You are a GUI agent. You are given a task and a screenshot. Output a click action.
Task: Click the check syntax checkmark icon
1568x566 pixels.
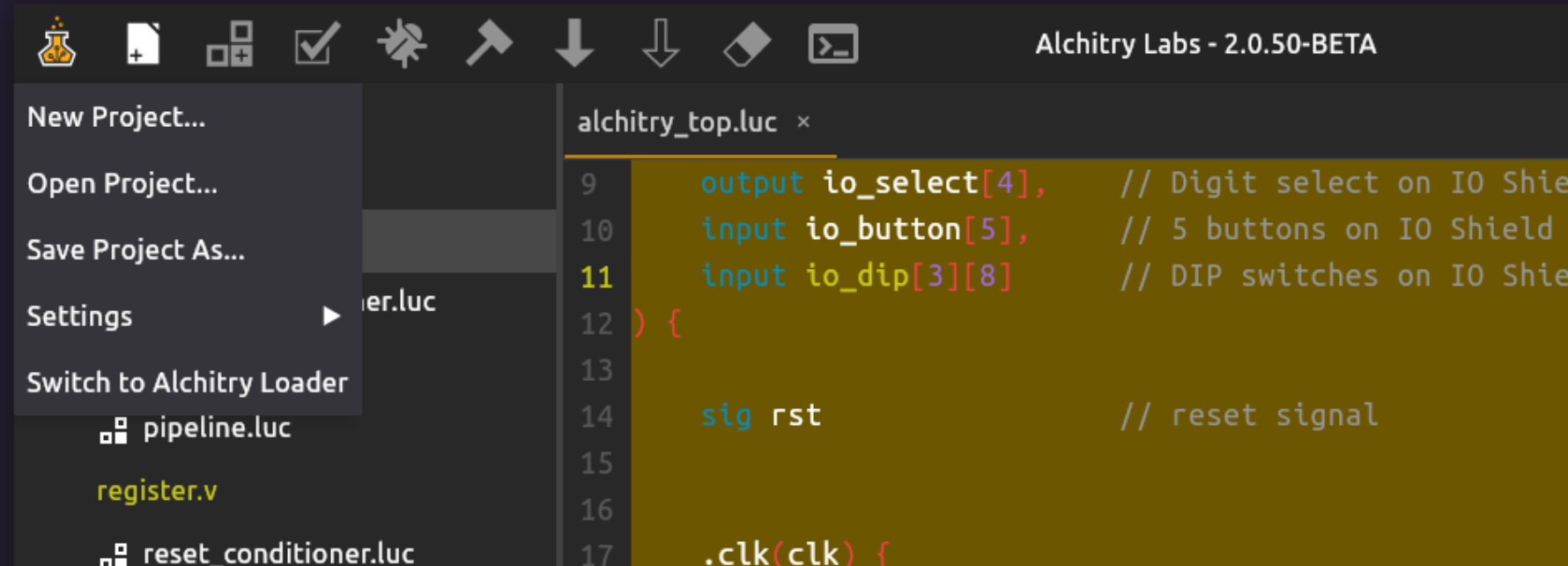(x=315, y=43)
